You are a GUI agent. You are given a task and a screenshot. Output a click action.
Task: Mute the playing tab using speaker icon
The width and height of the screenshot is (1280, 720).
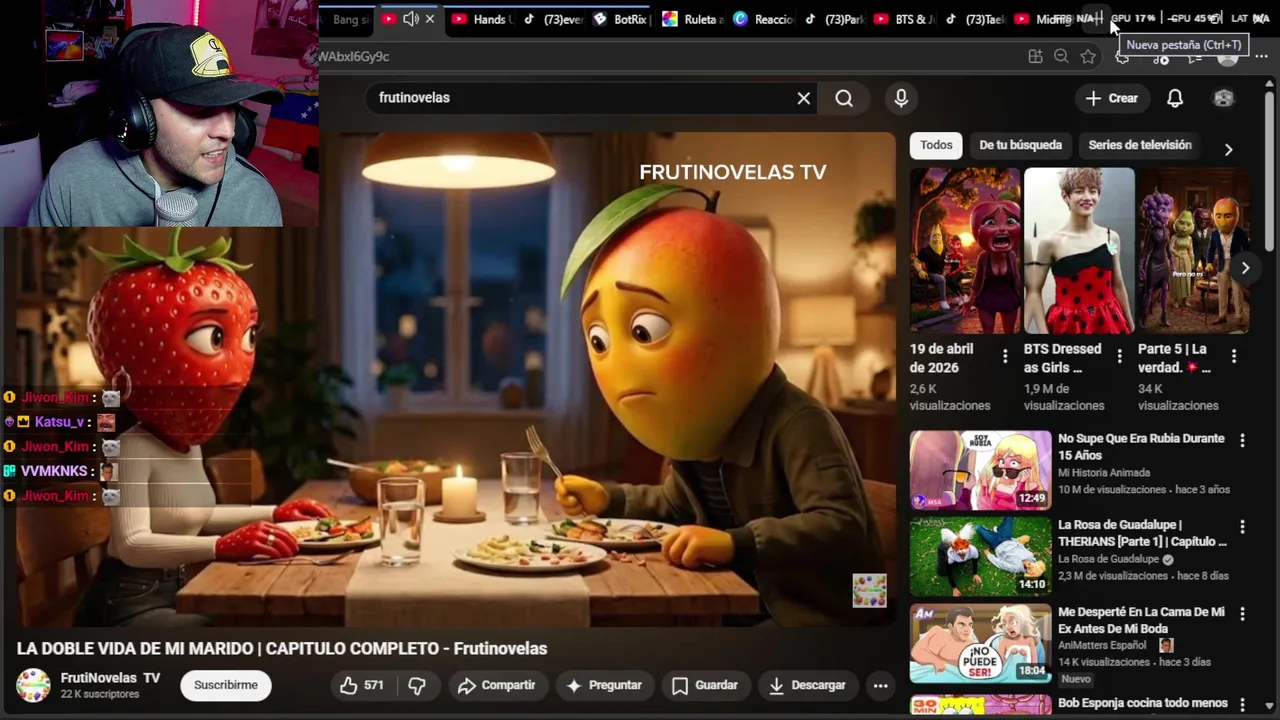tap(410, 19)
